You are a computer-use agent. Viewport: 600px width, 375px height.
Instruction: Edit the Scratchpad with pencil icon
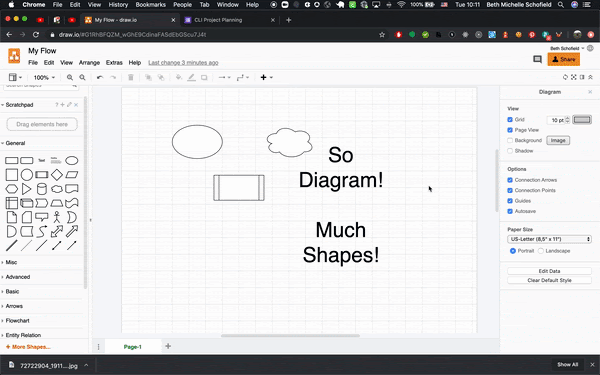(x=69, y=104)
